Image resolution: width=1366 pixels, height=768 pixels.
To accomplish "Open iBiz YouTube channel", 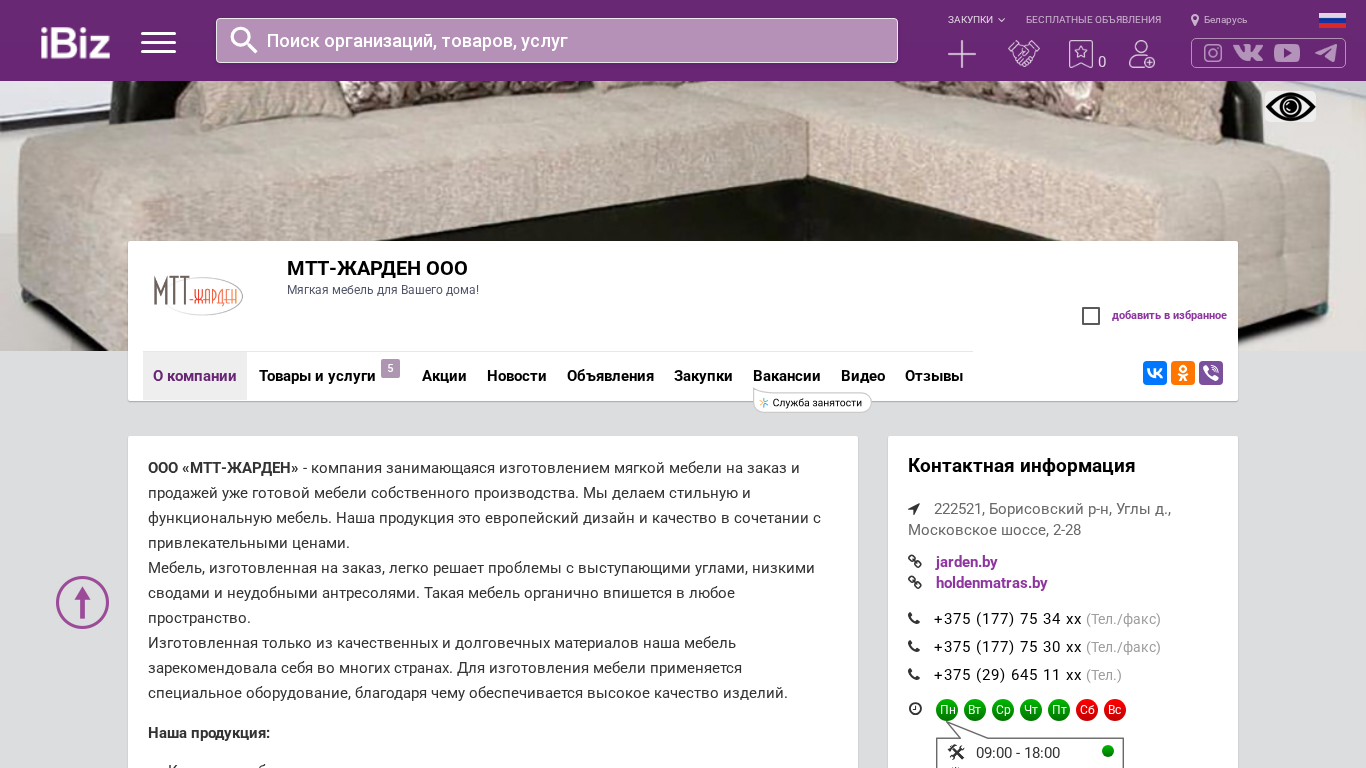I will [x=1287, y=53].
